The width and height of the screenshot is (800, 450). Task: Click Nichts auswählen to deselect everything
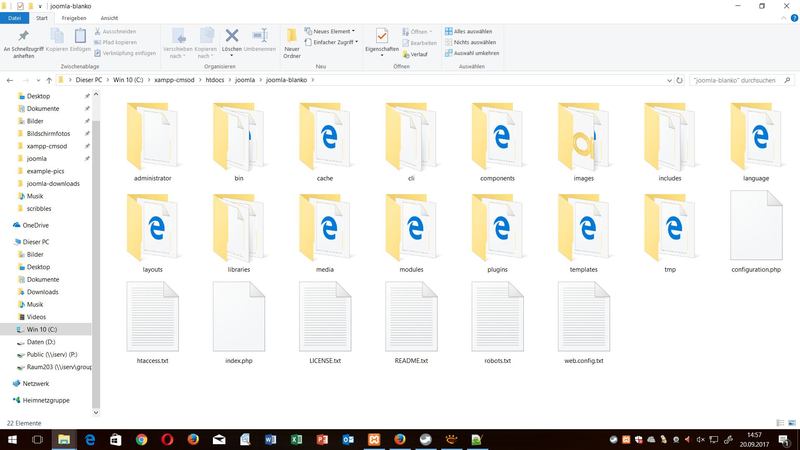pos(474,42)
